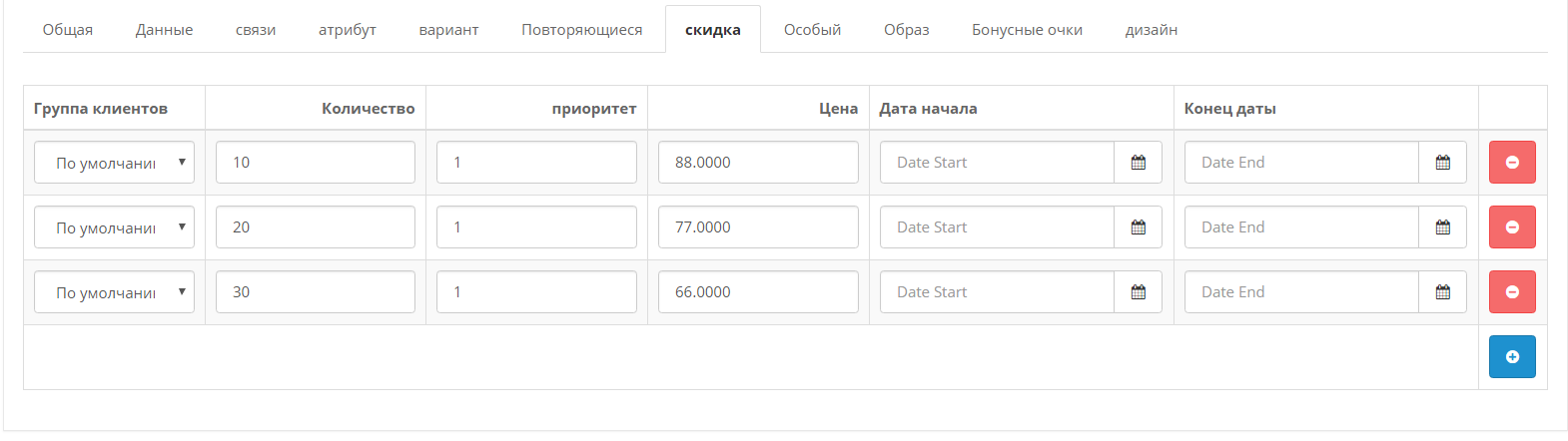Remove the discount row with quantity 10
1568x441 pixels.
click(1512, 163)
